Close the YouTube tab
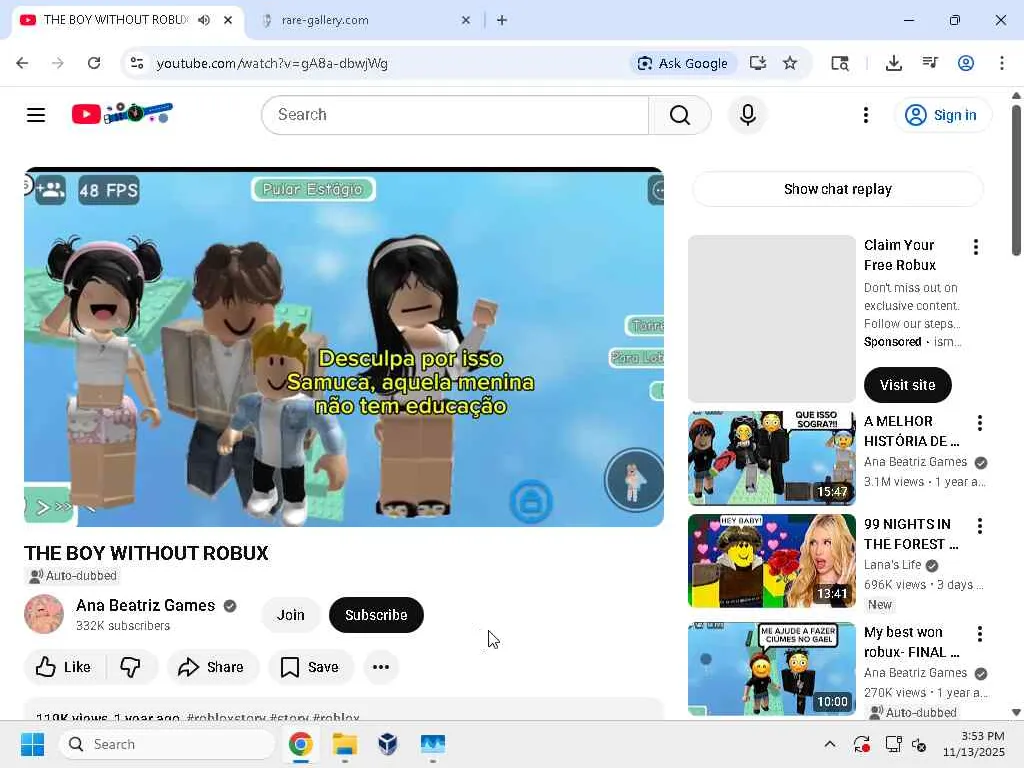The height and width of the screenshot is (768, 1024). (x=228, y=20)
